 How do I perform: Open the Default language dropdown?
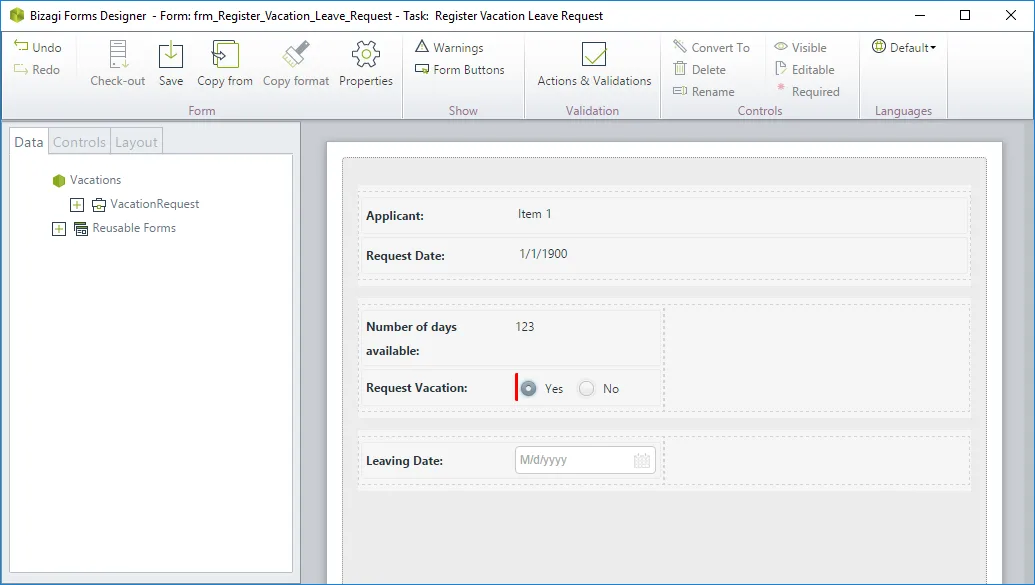(904, 47)
